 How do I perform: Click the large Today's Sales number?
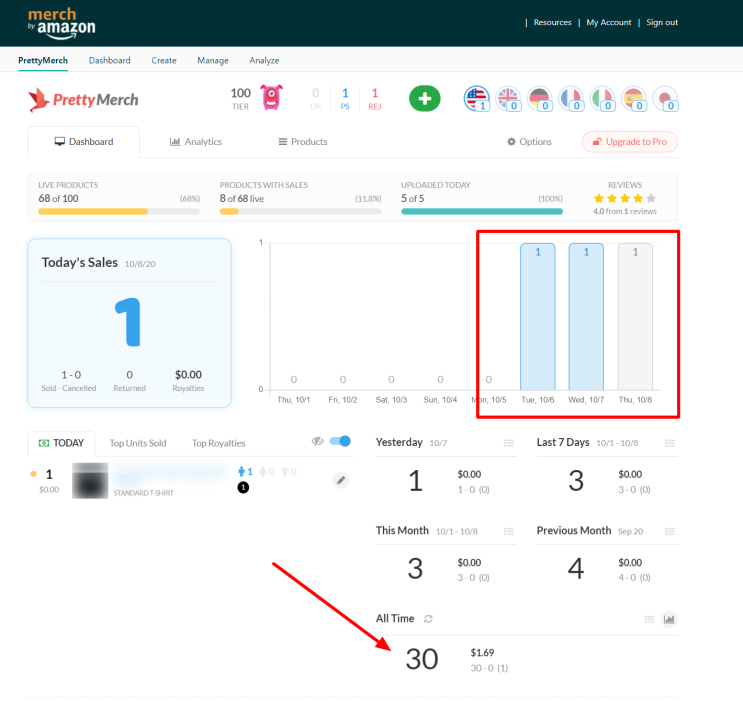[128, 322]
